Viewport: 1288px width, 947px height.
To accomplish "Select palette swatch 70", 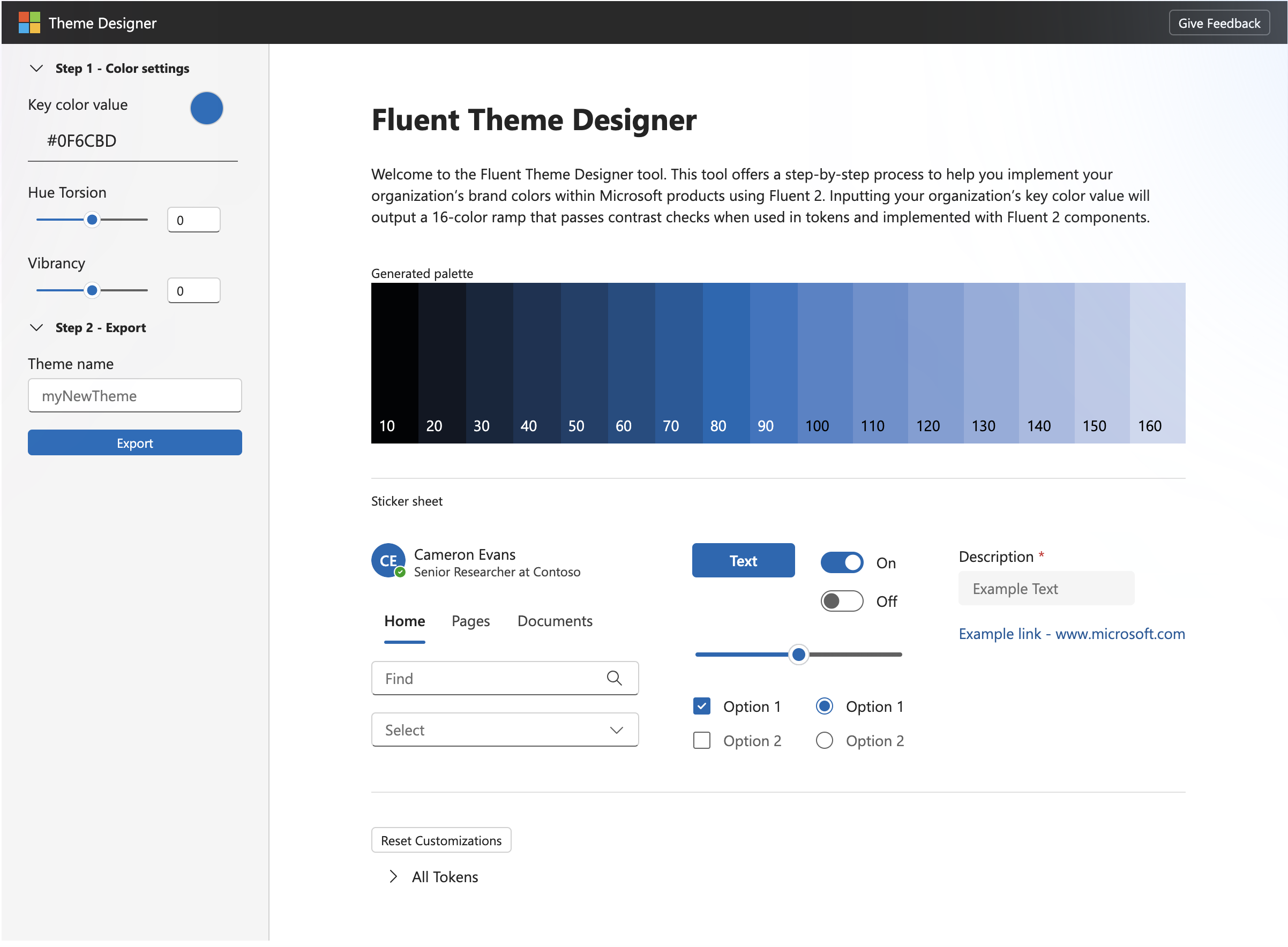I will tap(679, 363).
